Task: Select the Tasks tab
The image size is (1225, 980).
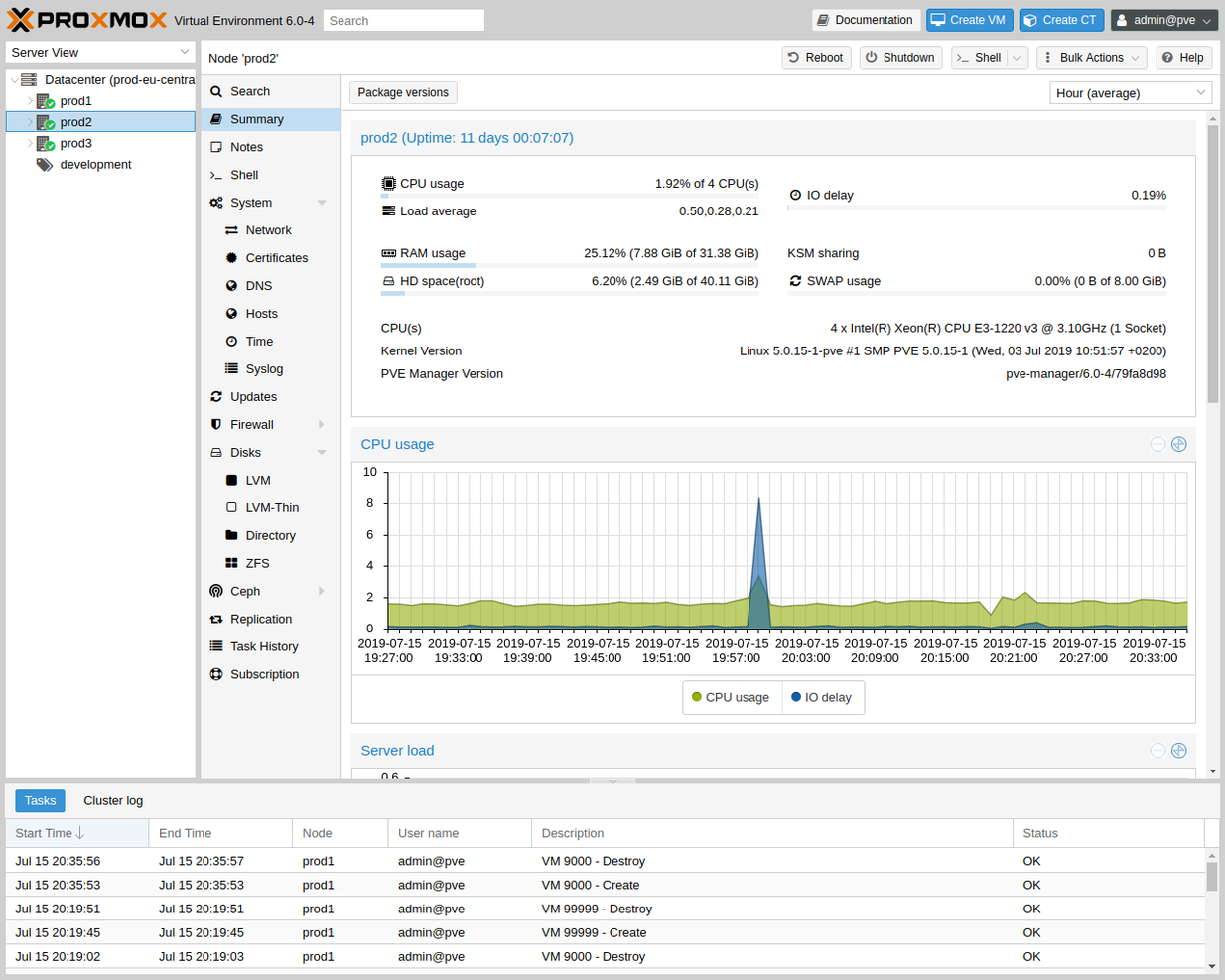Action: click(40, 800)
